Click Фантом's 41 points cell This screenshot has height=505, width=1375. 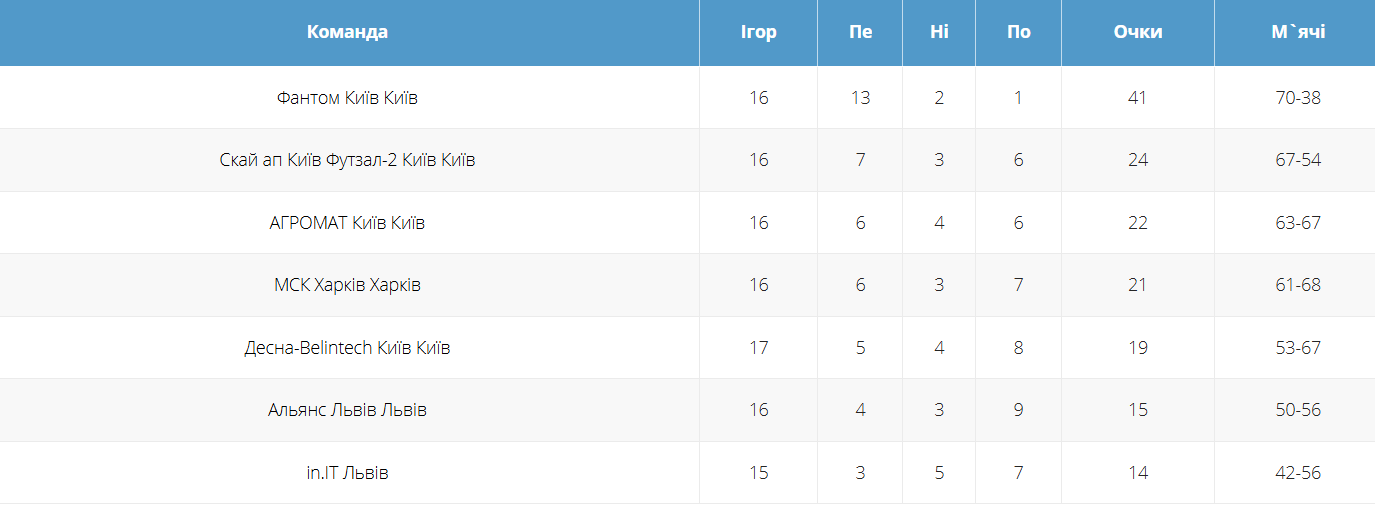[1138, 98]
